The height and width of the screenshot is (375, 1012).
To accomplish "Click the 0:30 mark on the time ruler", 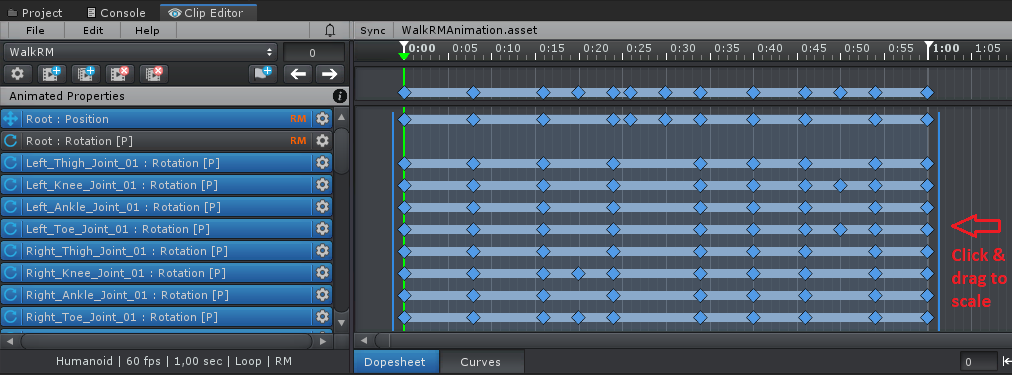I will point(682,48).
